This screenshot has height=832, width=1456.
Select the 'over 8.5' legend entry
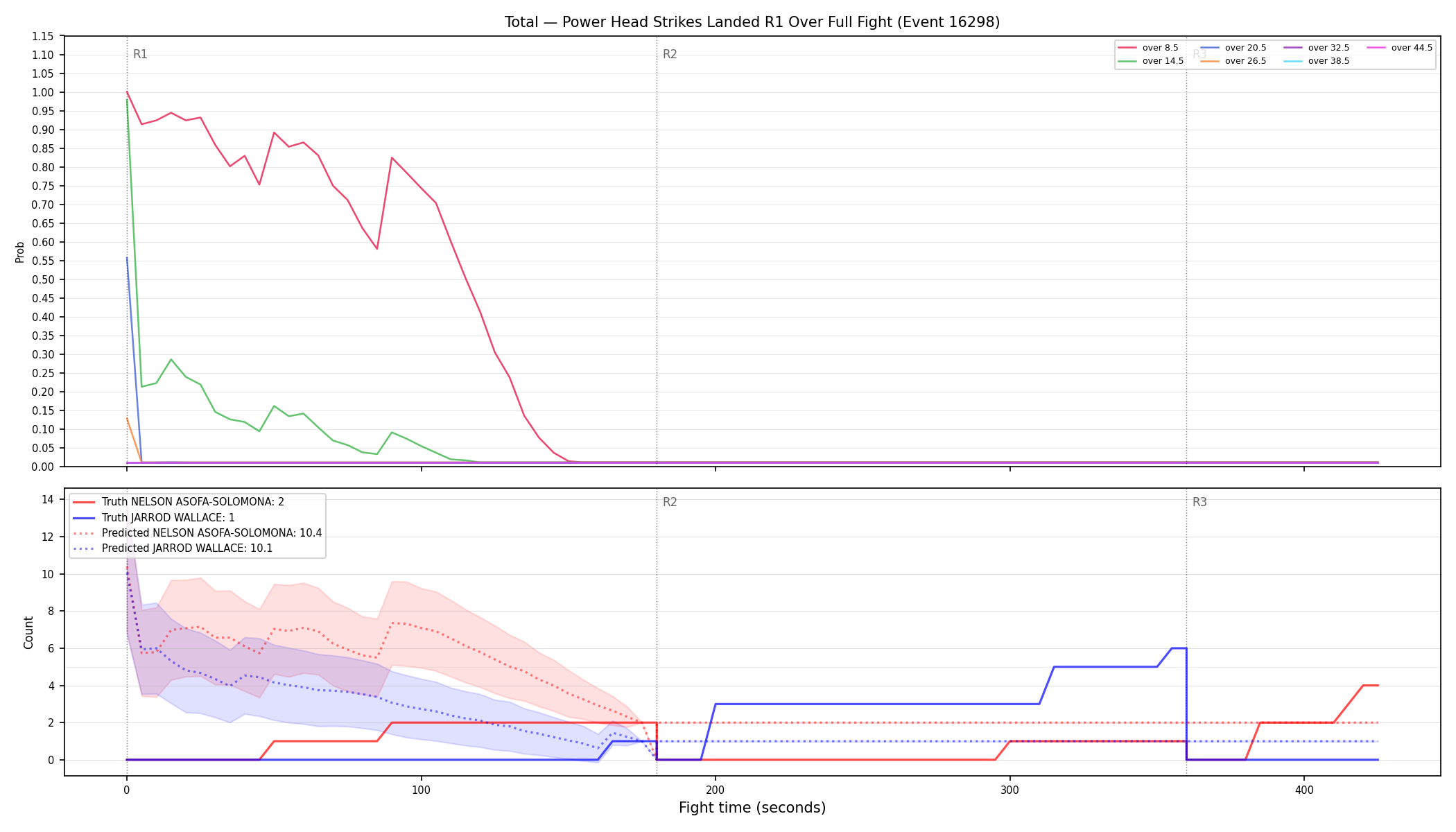point(1148,48)
